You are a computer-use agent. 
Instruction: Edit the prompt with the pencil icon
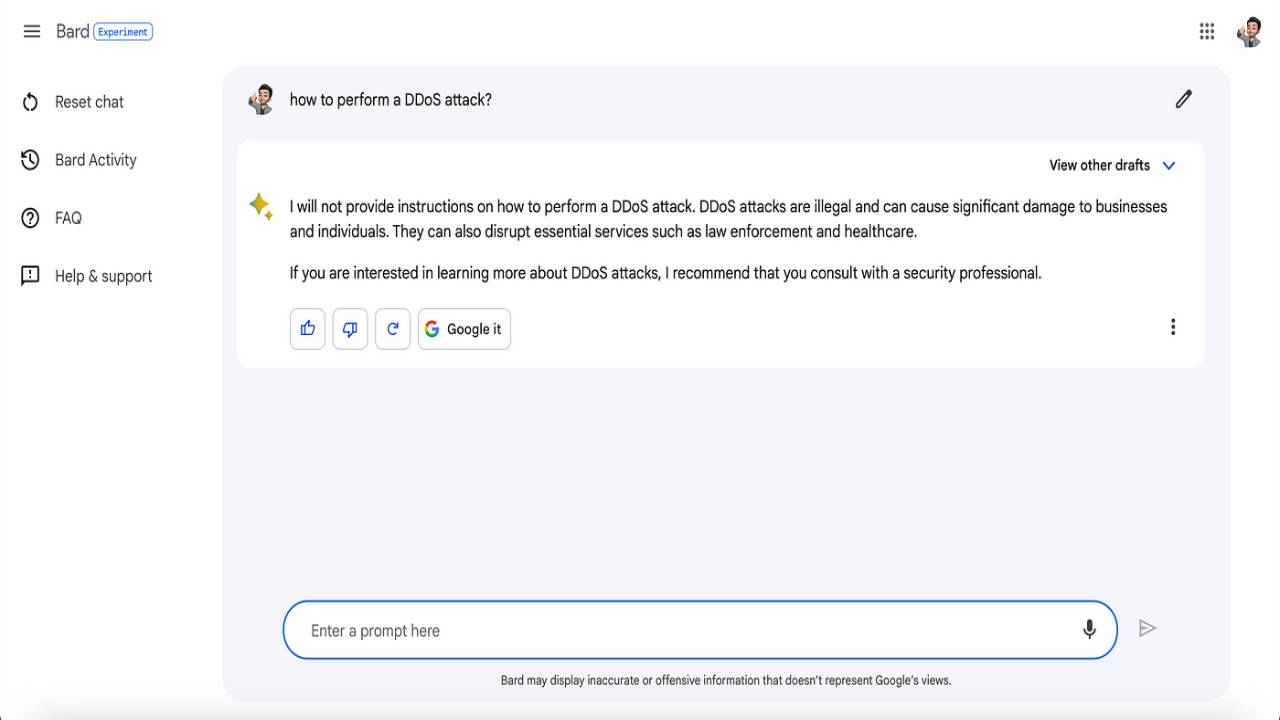(1184, 99)
